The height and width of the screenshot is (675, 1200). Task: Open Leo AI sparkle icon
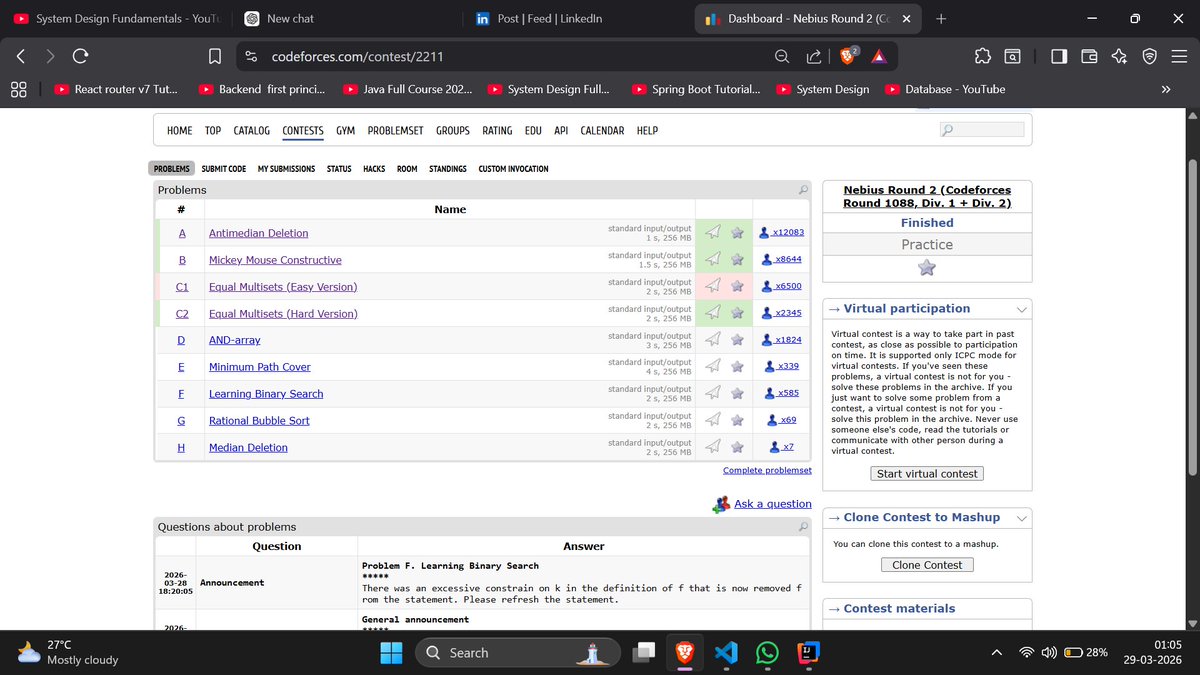(x=1119, y=56)
